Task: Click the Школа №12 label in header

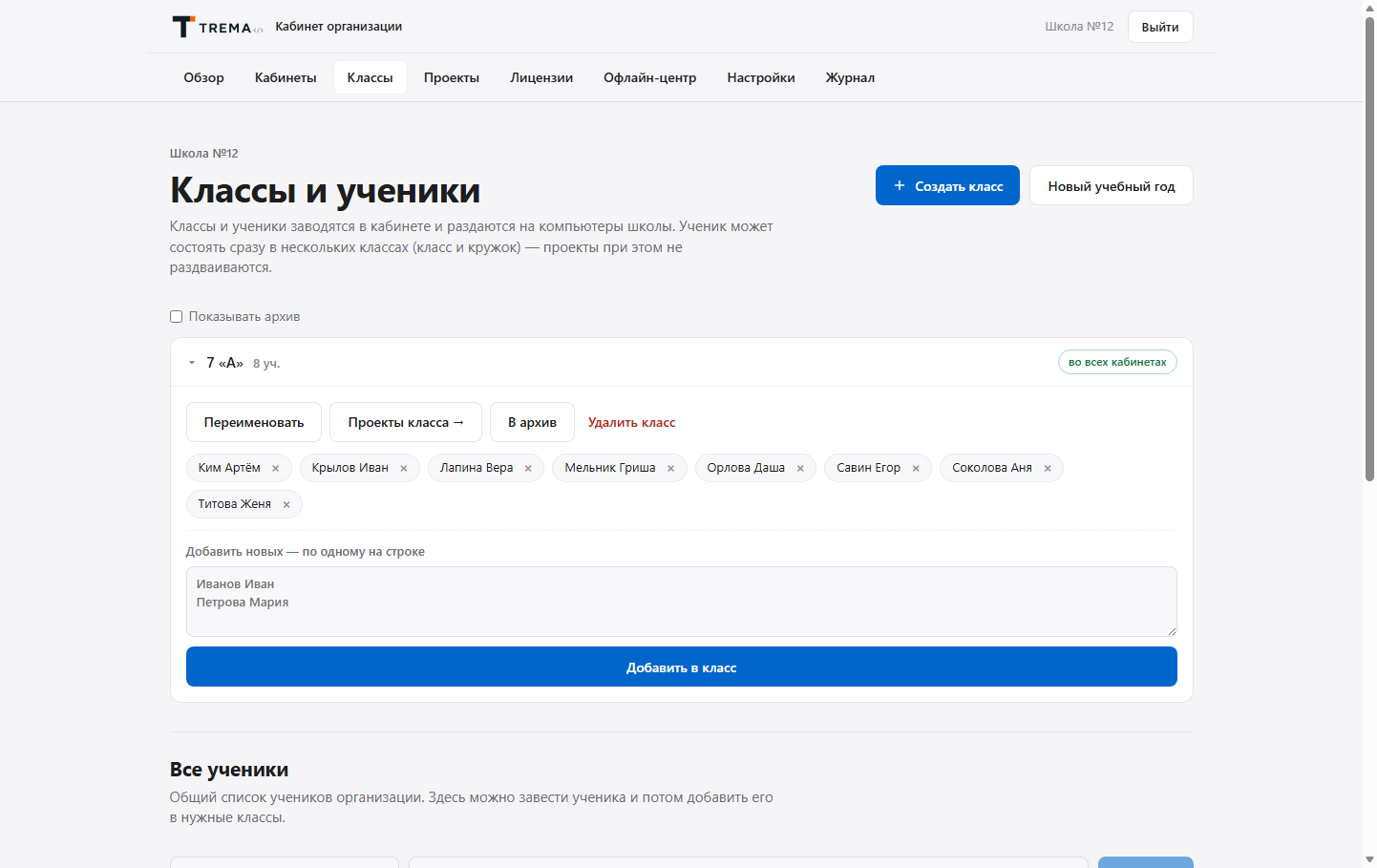Action: [x=1079, y=27]
